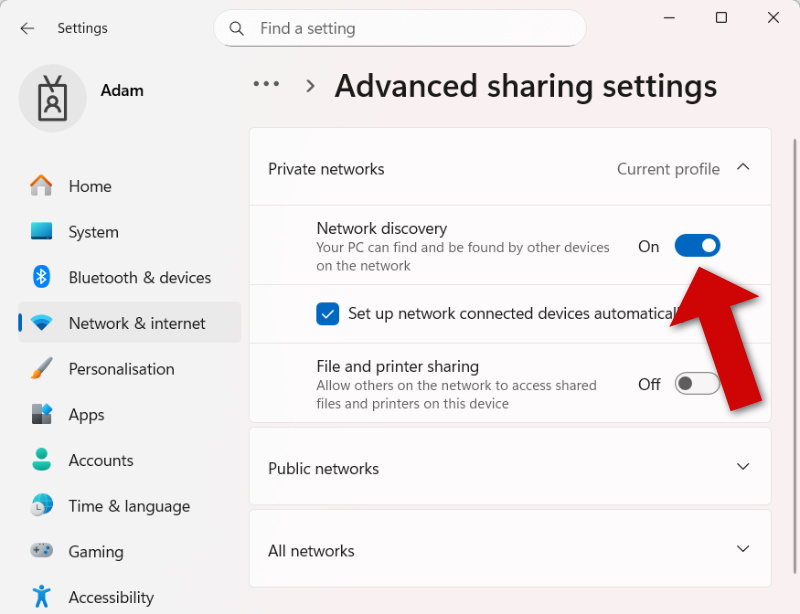Uncheck Set up network connected devices automatically
The width and height of the screenshot is (800, 614).
(327, 313)
